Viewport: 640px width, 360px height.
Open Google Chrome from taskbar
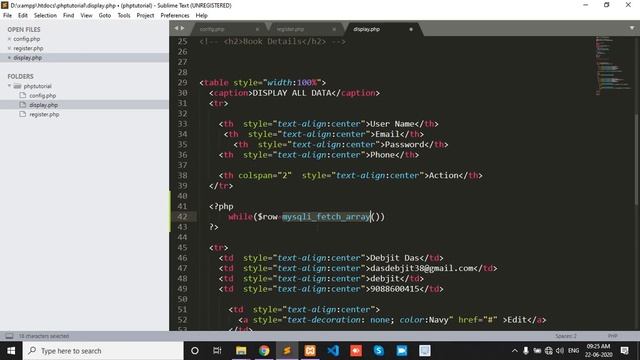(264, 351)
